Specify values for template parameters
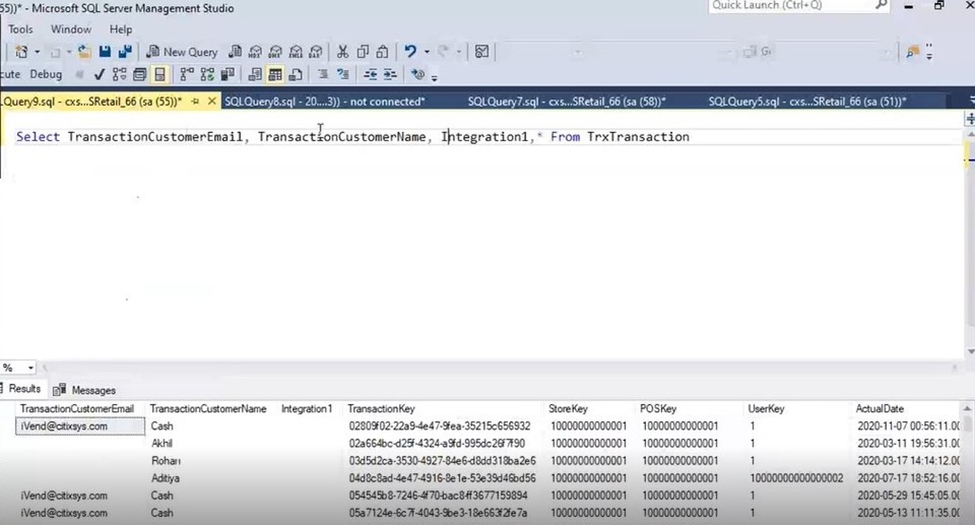The image size is (975, 525). tap(418, 75)
